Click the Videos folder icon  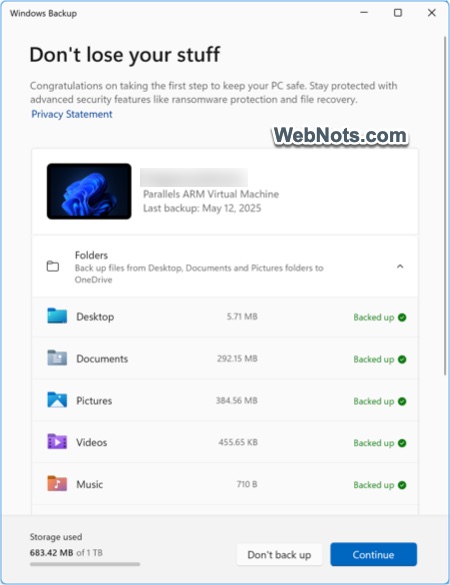point(57,442)
